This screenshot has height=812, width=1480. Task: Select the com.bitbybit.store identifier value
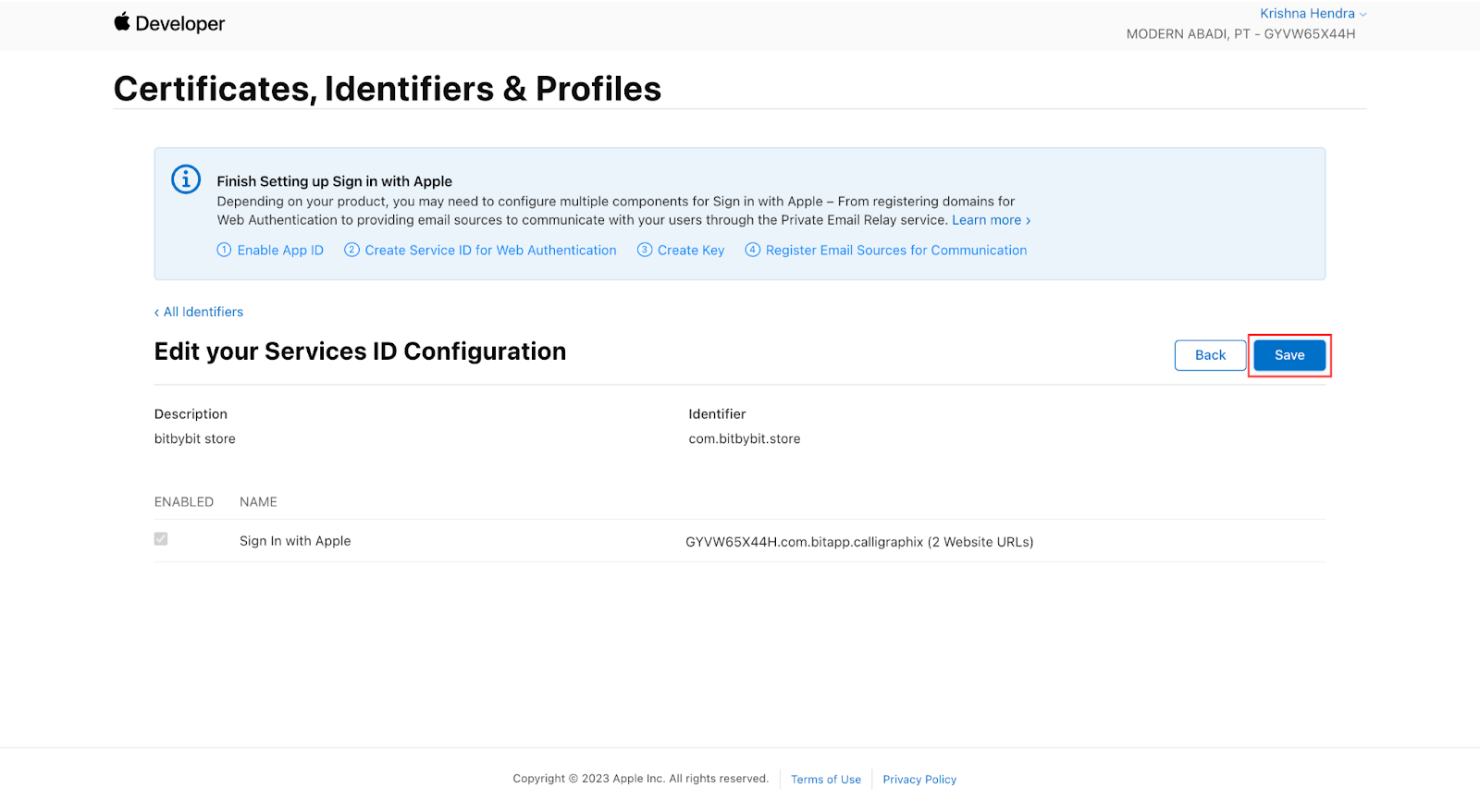click(x=745, y=438)
